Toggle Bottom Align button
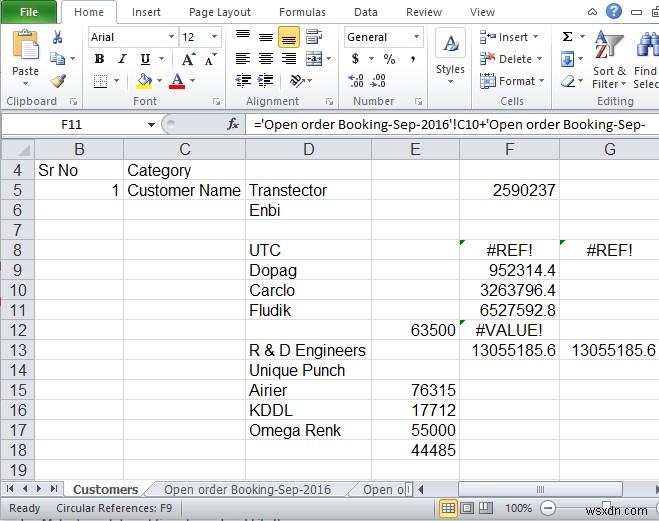The width and height of the screenshot is (659, 521). [289, 37]
